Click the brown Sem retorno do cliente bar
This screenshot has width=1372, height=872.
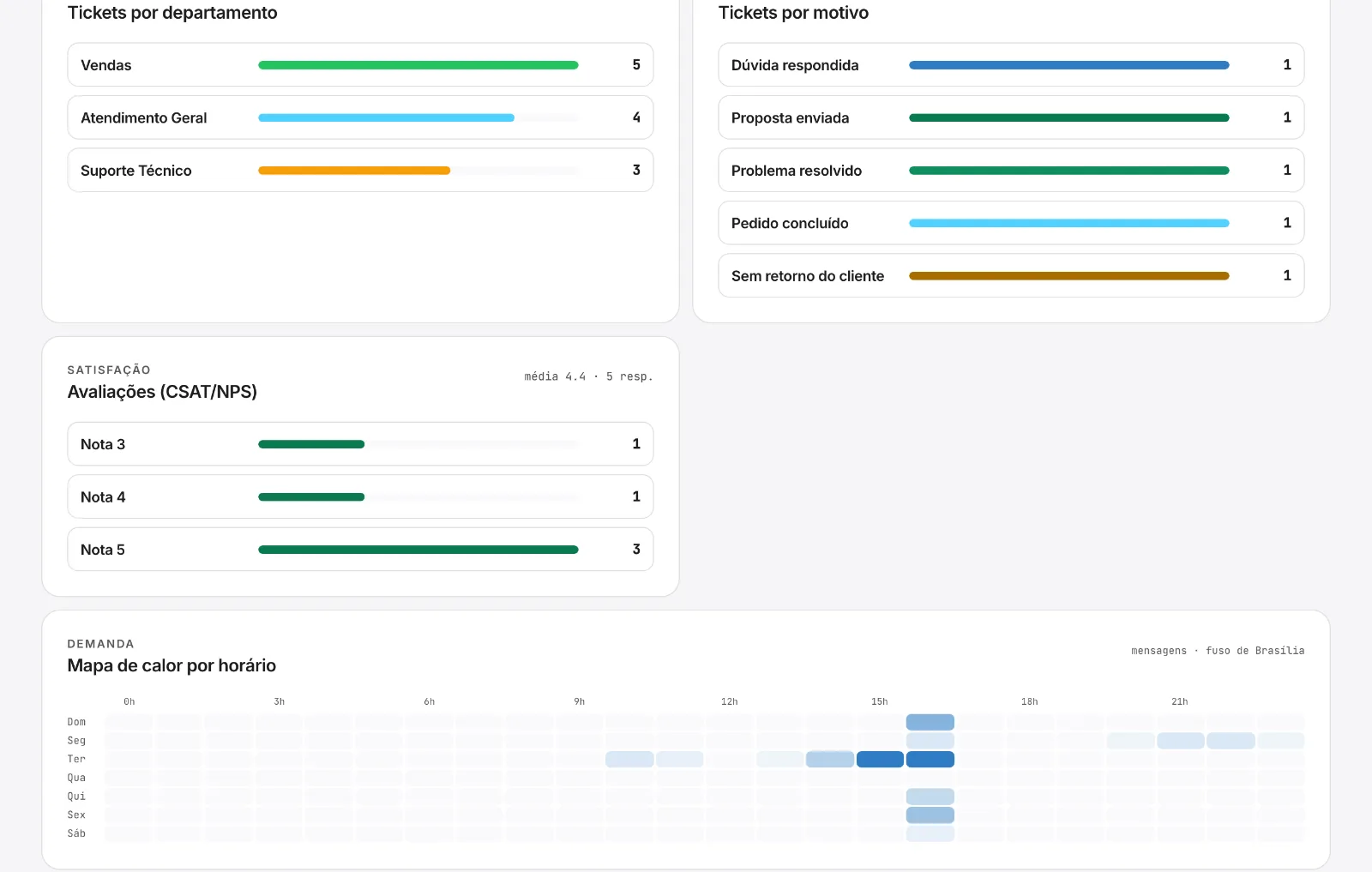[x=1069, y=275]
